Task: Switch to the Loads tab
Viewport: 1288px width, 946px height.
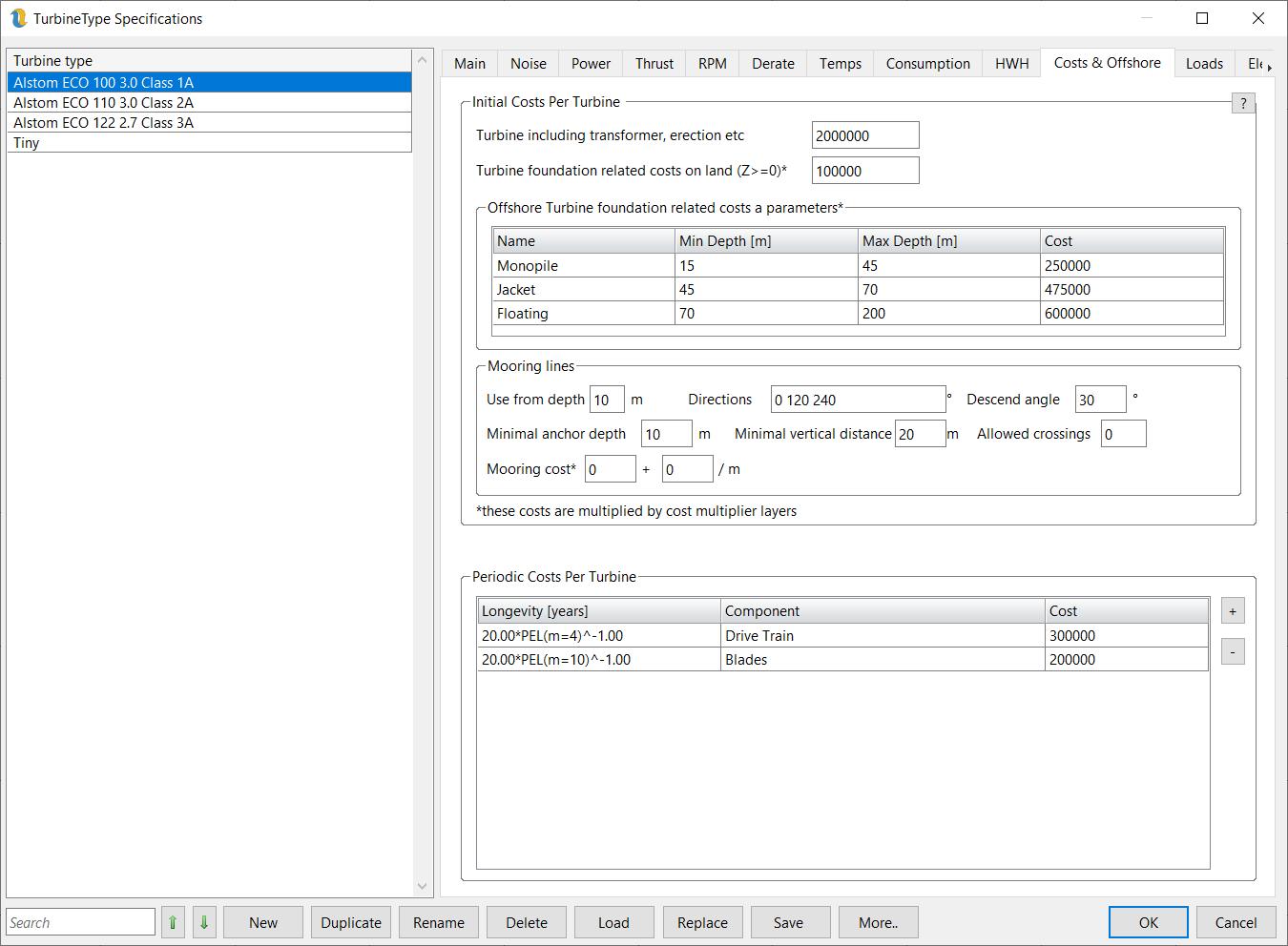Action: (1204, 64)
